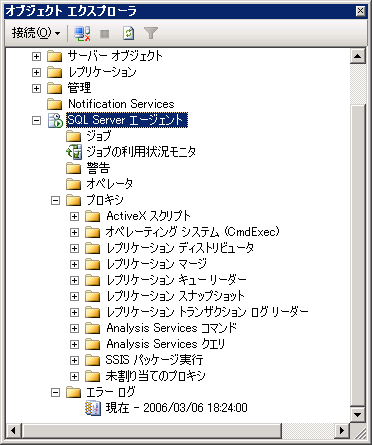Collapse the エラー ログ node
Screen dimensions: 372x445
click(x=55, y=392)
